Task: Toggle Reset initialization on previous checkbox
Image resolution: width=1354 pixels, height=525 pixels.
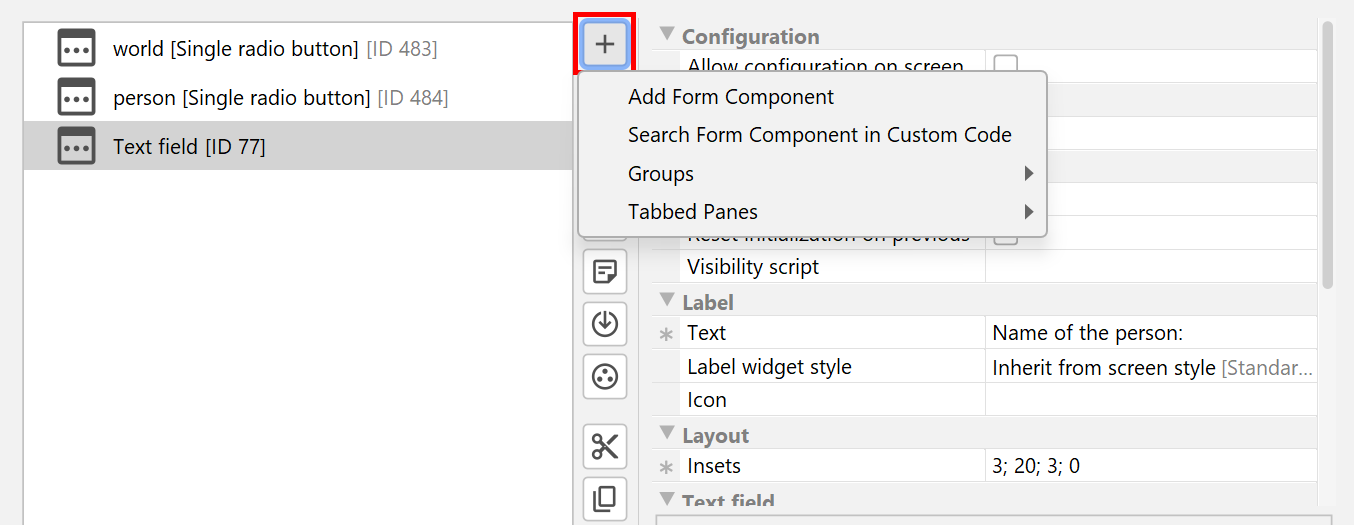Action: (x=1005, y=238)
